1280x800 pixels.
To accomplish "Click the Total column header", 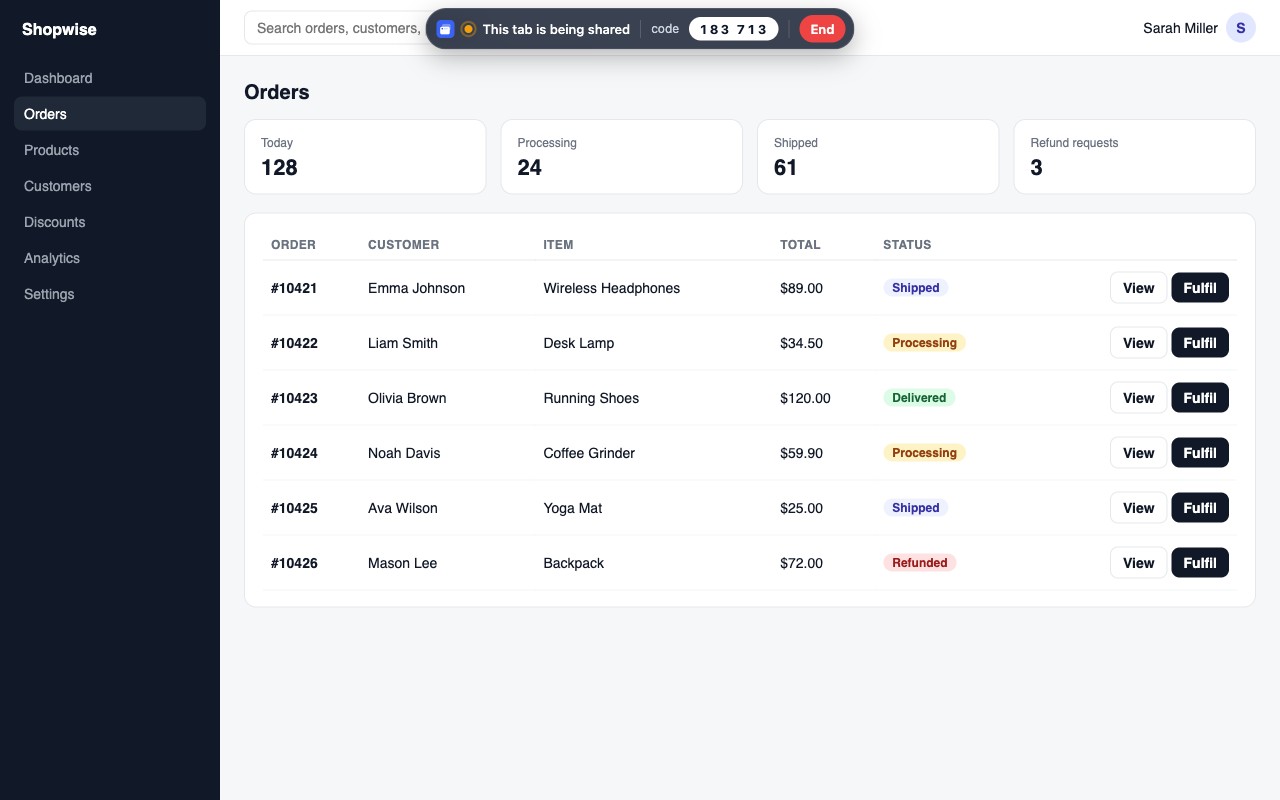I will coord(800,245).
